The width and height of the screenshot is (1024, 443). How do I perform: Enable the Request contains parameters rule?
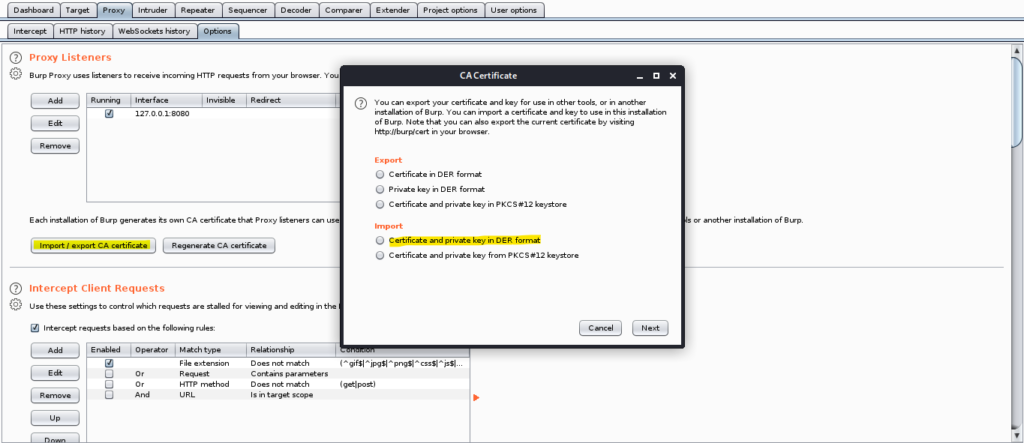(109, 374)
